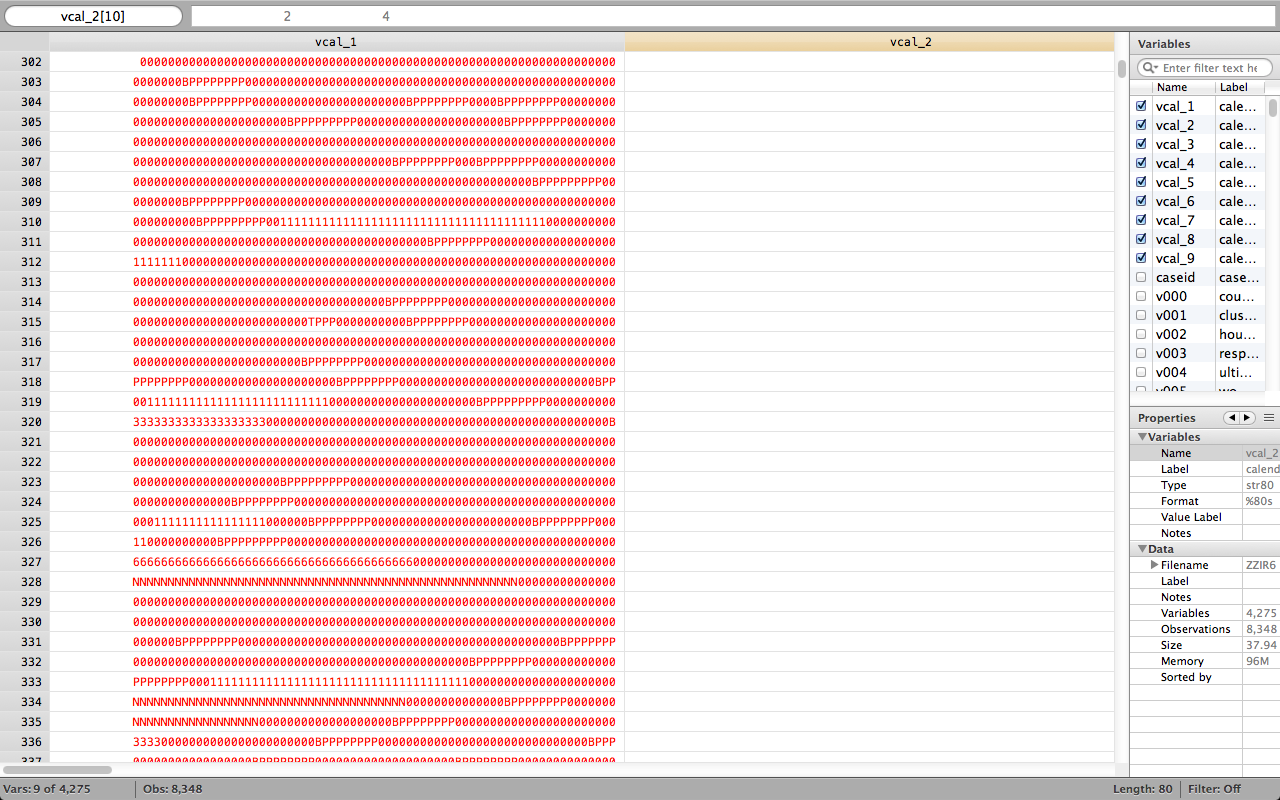Enable the caseid variable checkbox
Screen dimensions: 1280x800
1141,277
